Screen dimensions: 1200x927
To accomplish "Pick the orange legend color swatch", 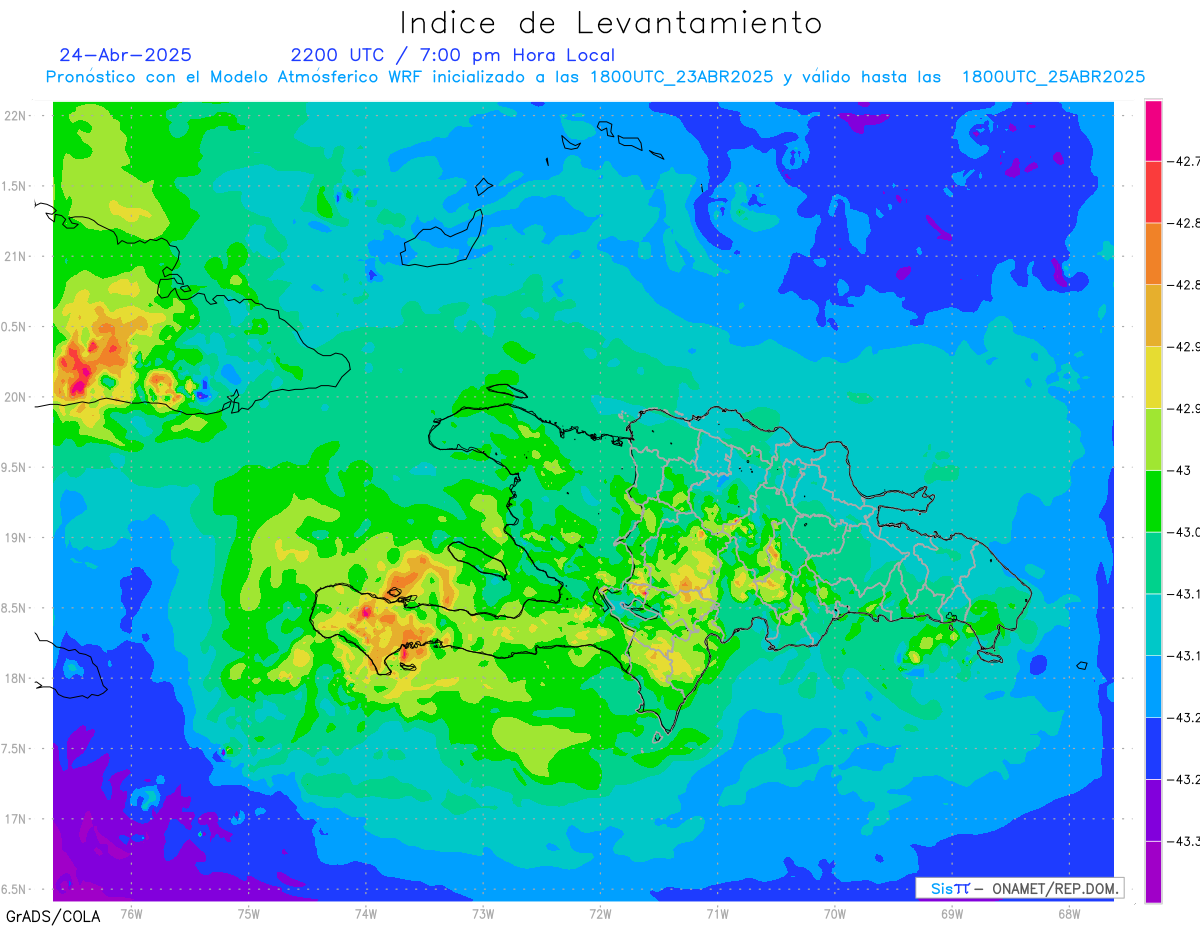I will [x=1153, y=253].
